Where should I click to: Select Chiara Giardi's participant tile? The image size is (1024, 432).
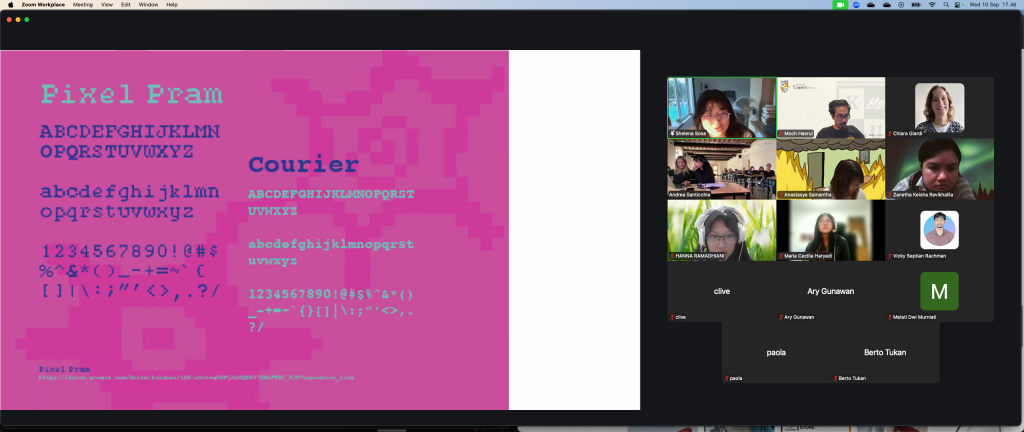[x=939, y=107]
